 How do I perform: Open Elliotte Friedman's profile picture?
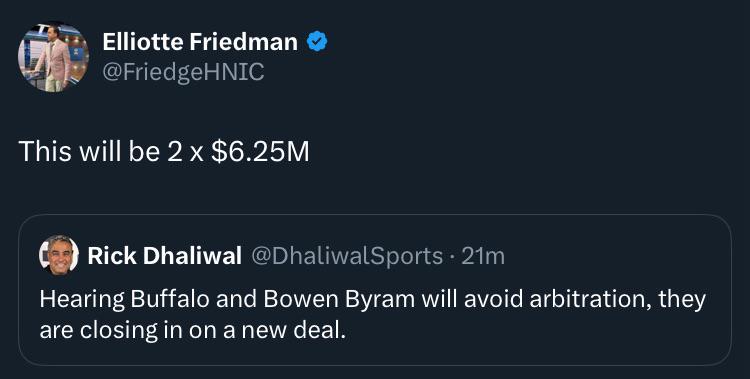click(54, 57)
